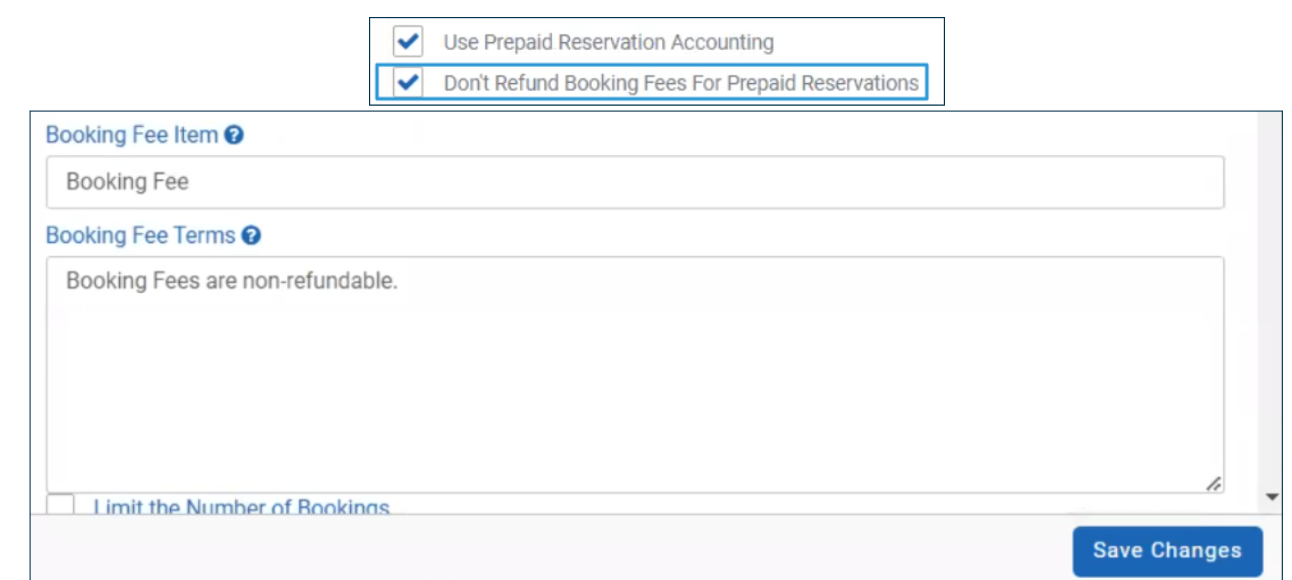Click the help icon beside Booking Fee Item
The image size is (1292, 580).
pyautogui.click(x=234, y=135)
